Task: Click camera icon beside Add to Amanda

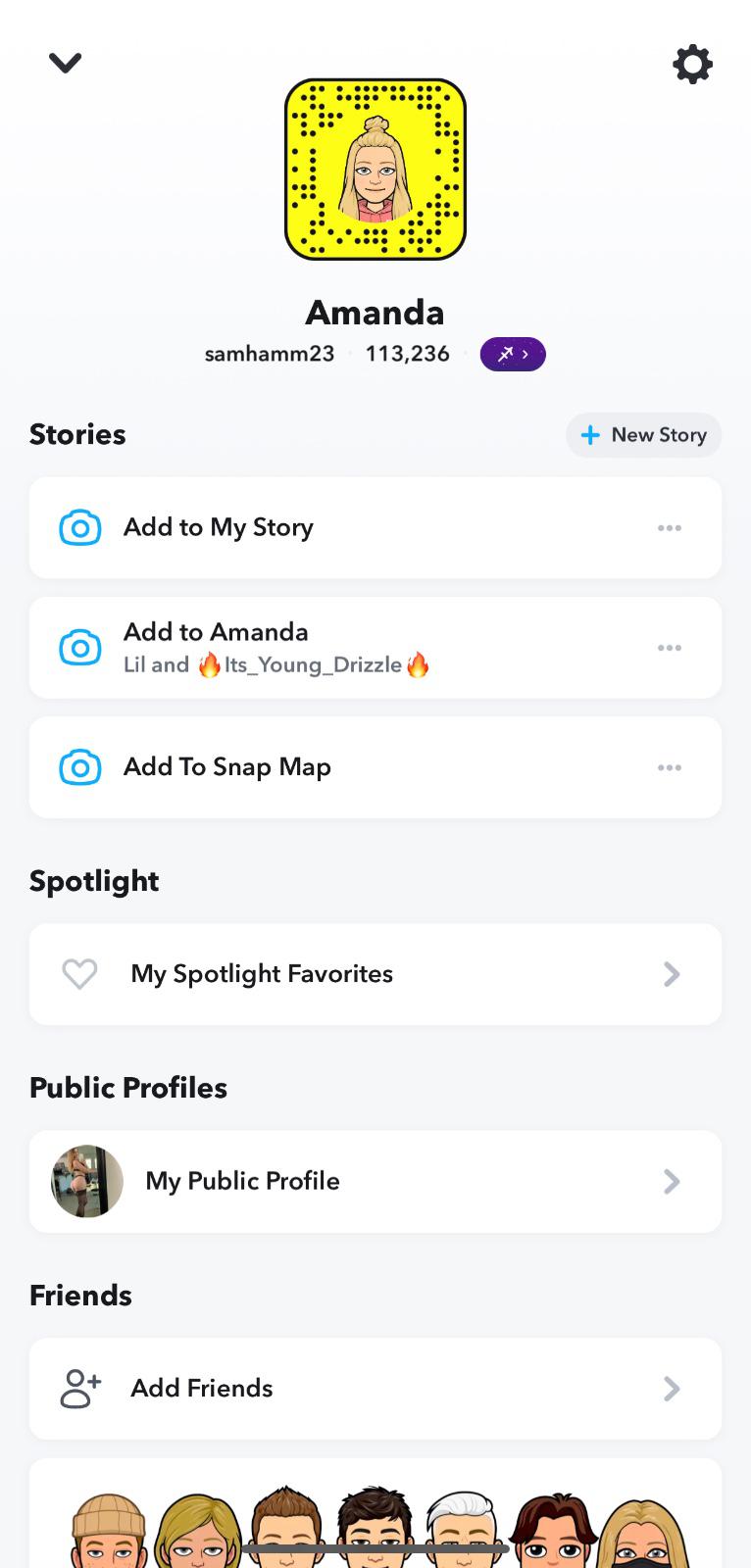Action: point(80,648)
